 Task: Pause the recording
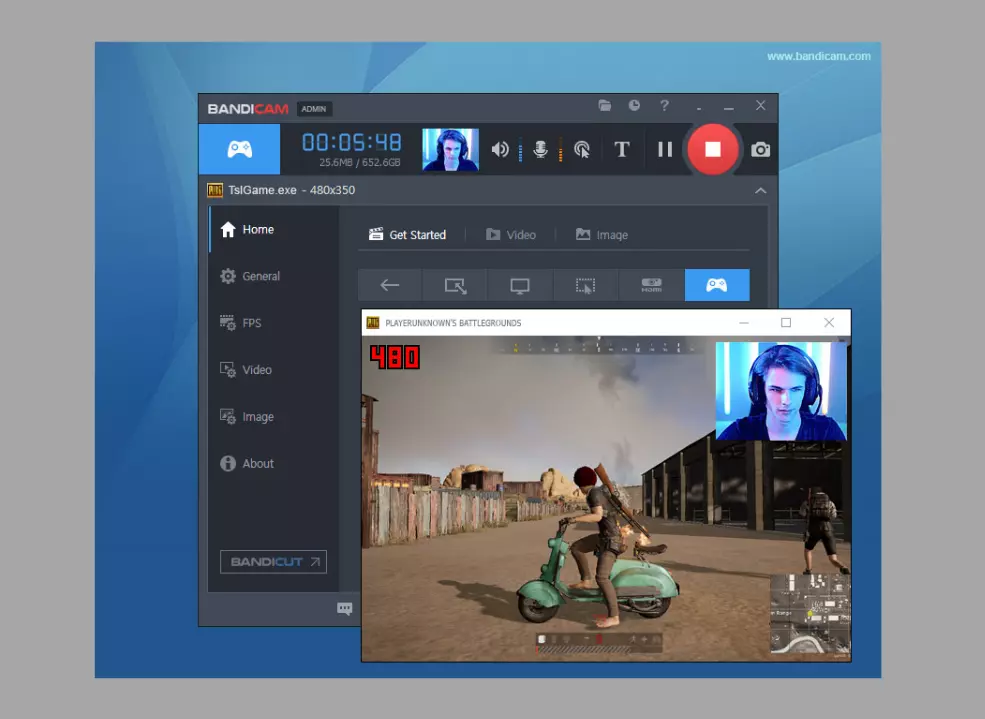665,149
